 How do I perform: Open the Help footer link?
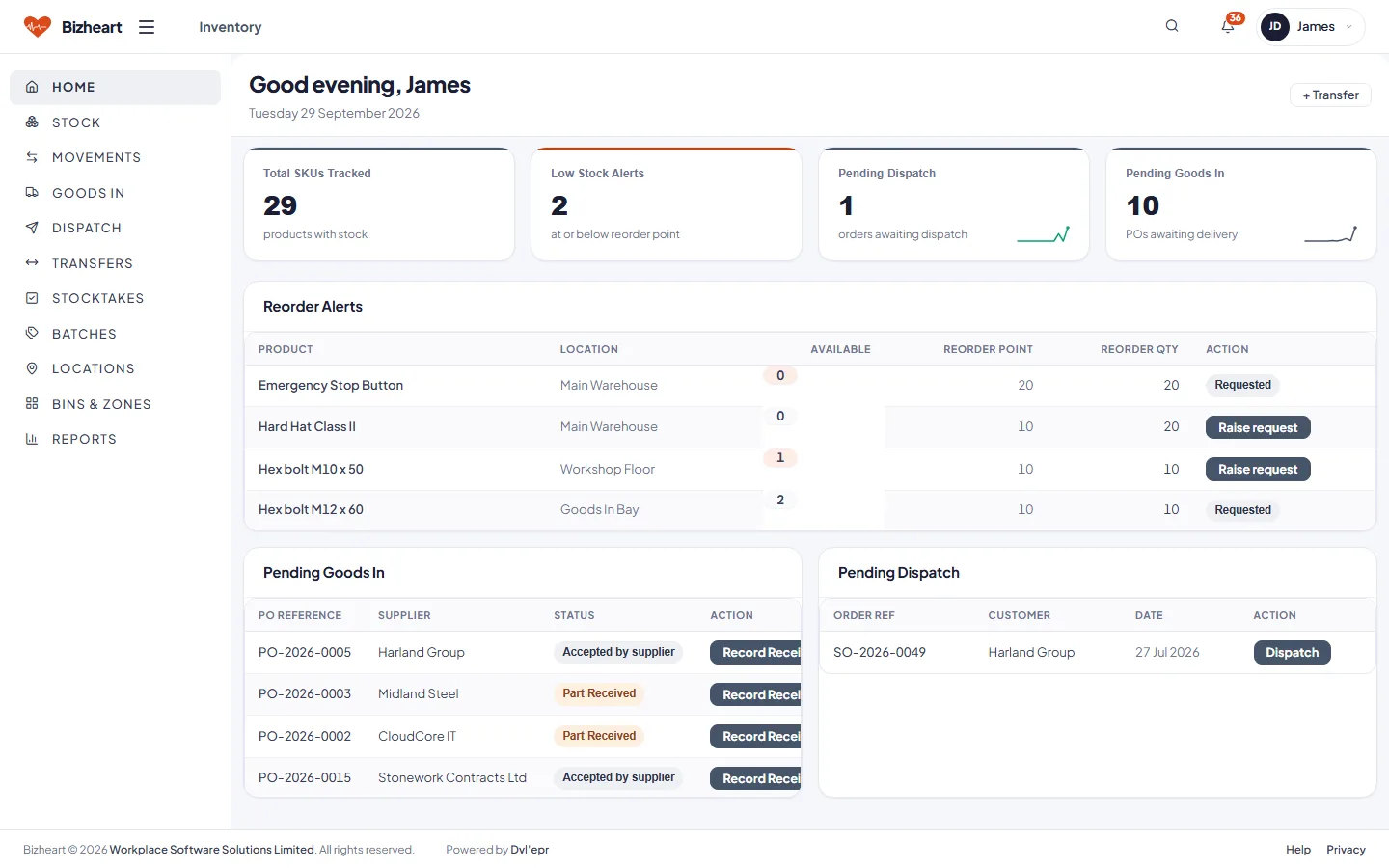1298,850
